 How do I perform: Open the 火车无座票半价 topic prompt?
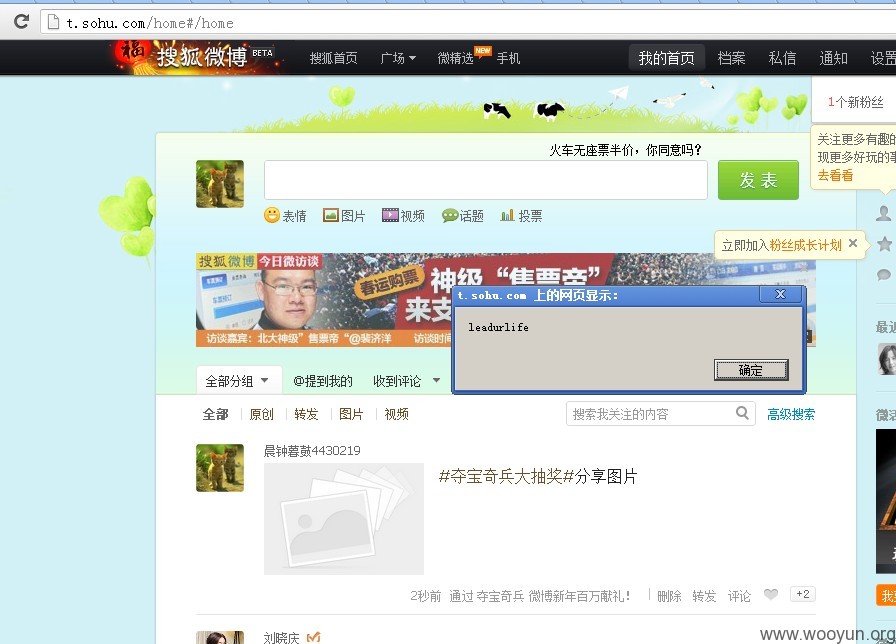tap(625, 150)
